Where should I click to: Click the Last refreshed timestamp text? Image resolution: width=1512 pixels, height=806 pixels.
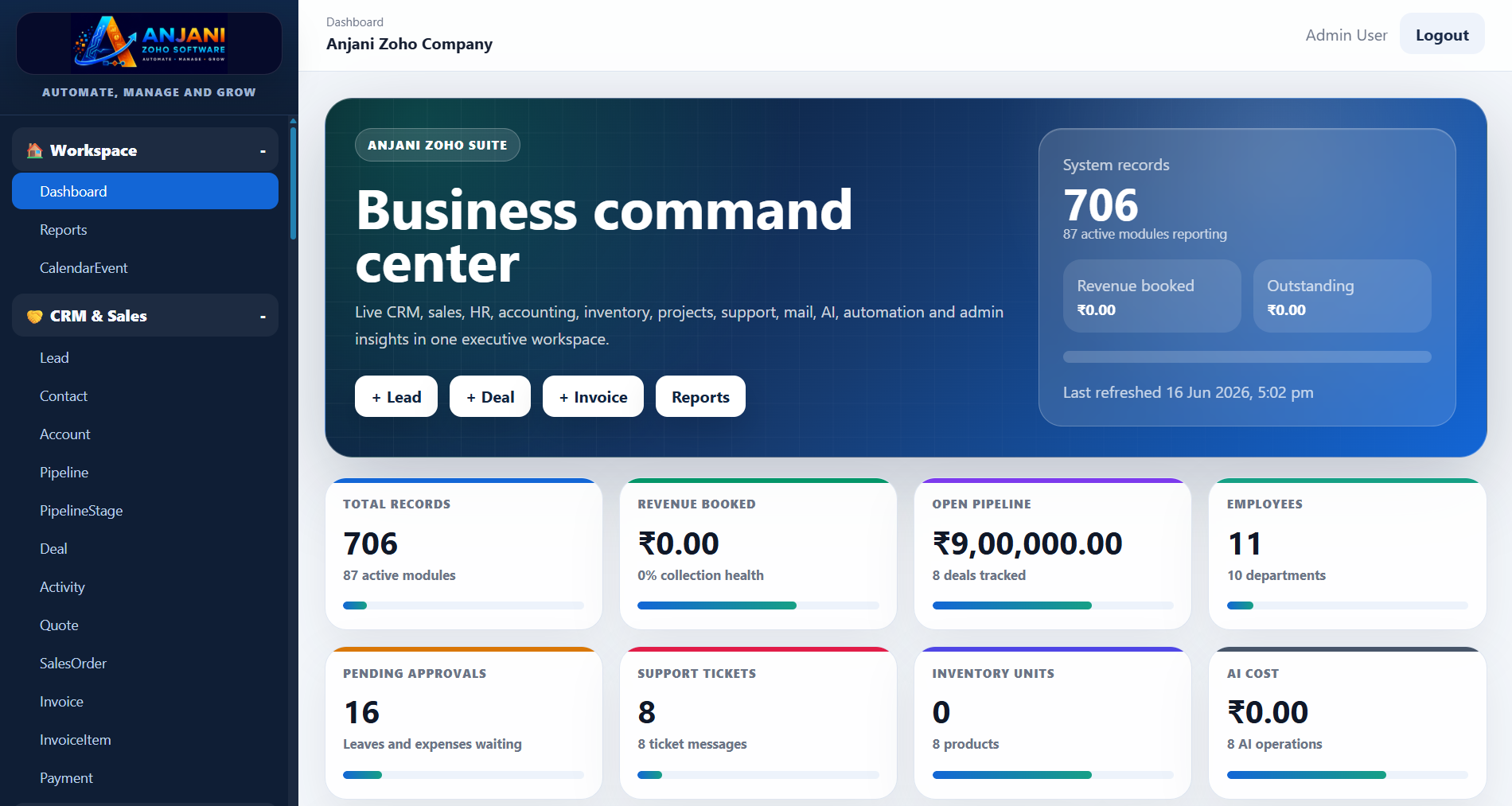tap(1188, 392)
